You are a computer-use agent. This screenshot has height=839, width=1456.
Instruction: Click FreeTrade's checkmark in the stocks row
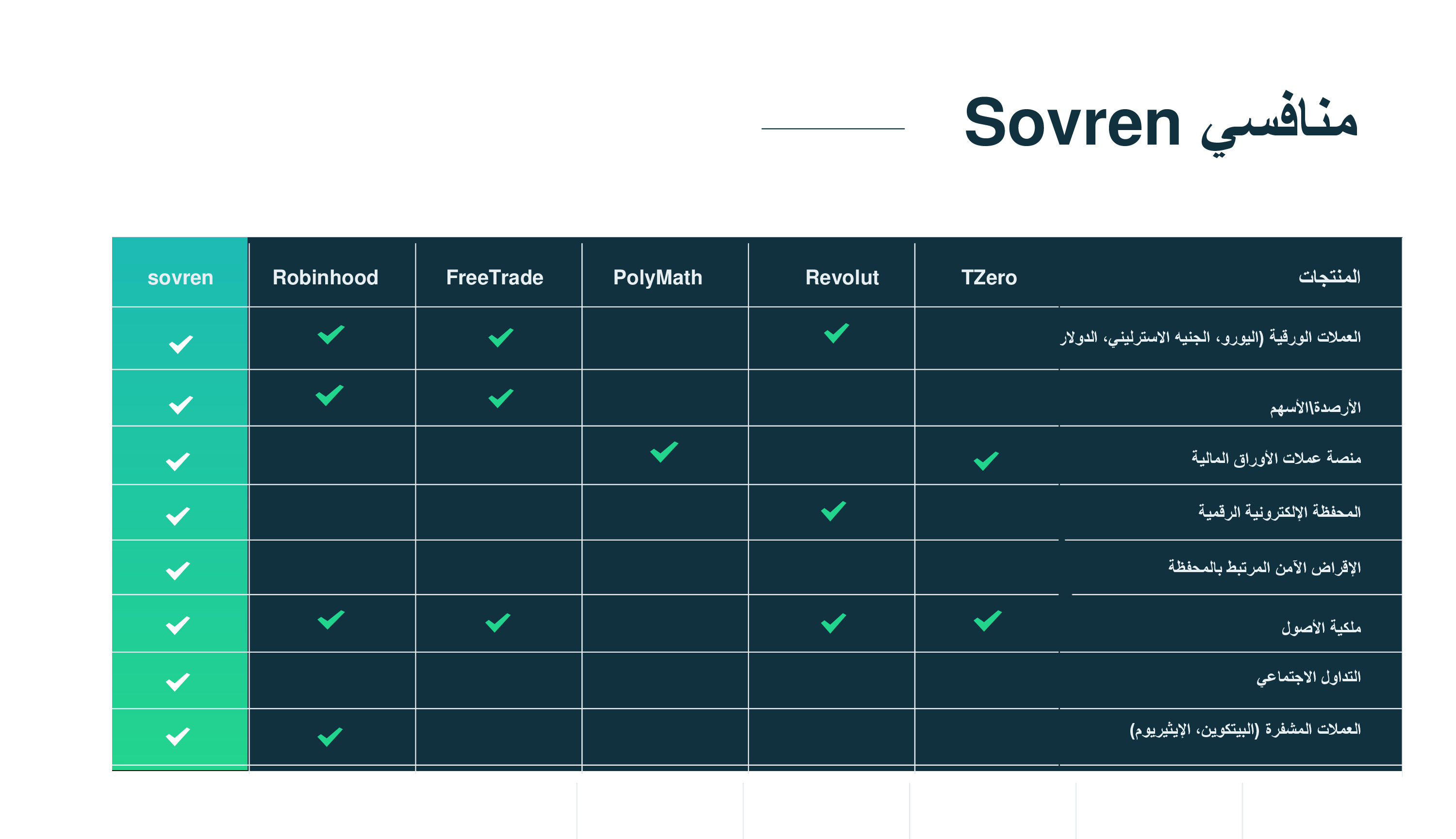point(501,398)
